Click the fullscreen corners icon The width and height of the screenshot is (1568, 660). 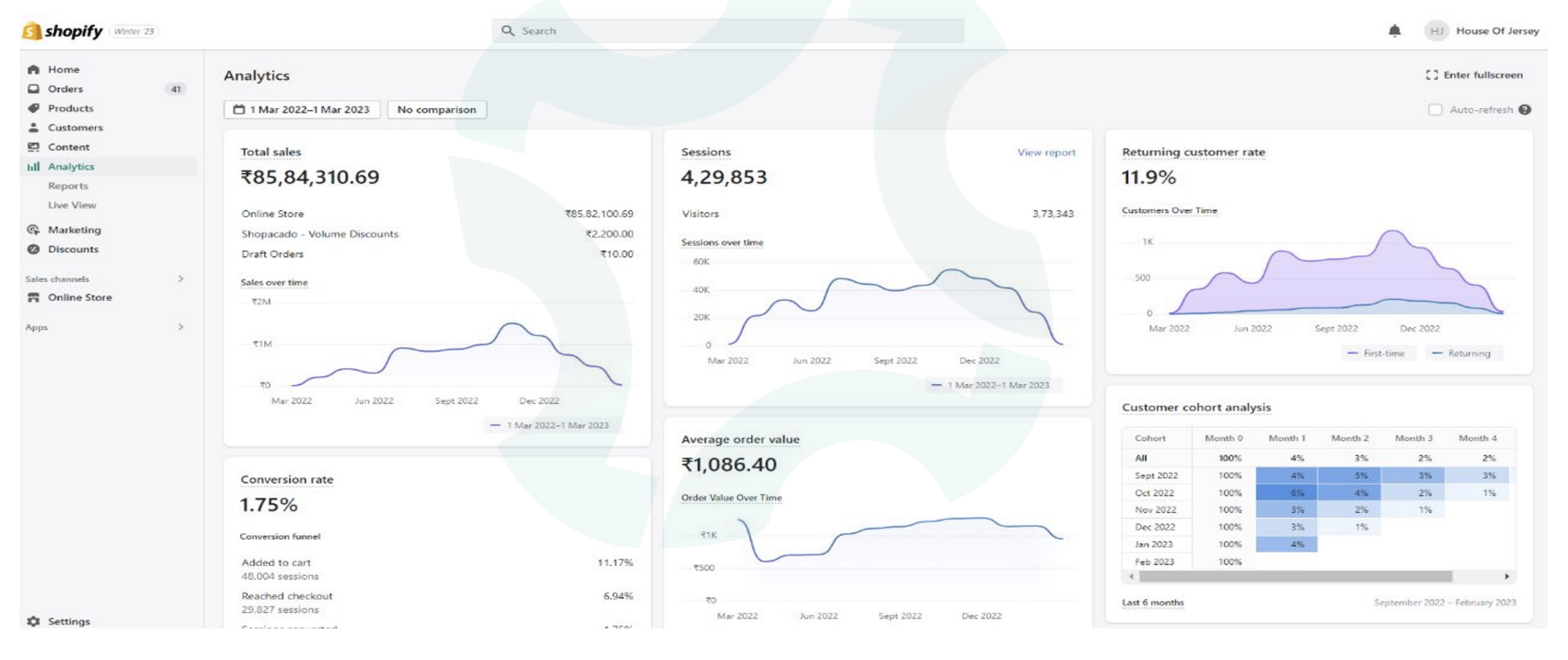(x=1431, y=75)
